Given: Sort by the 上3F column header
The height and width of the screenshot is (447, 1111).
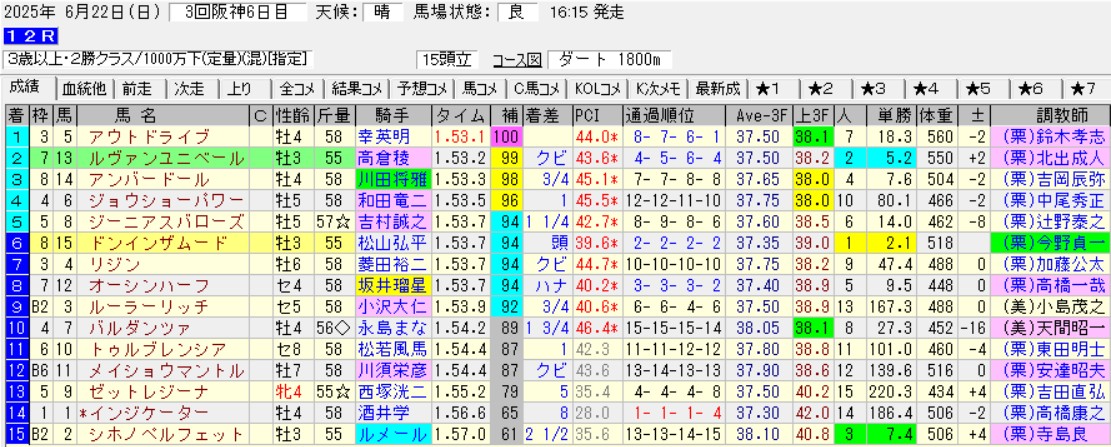Looking at the screenshot, I should click(812, 113).
